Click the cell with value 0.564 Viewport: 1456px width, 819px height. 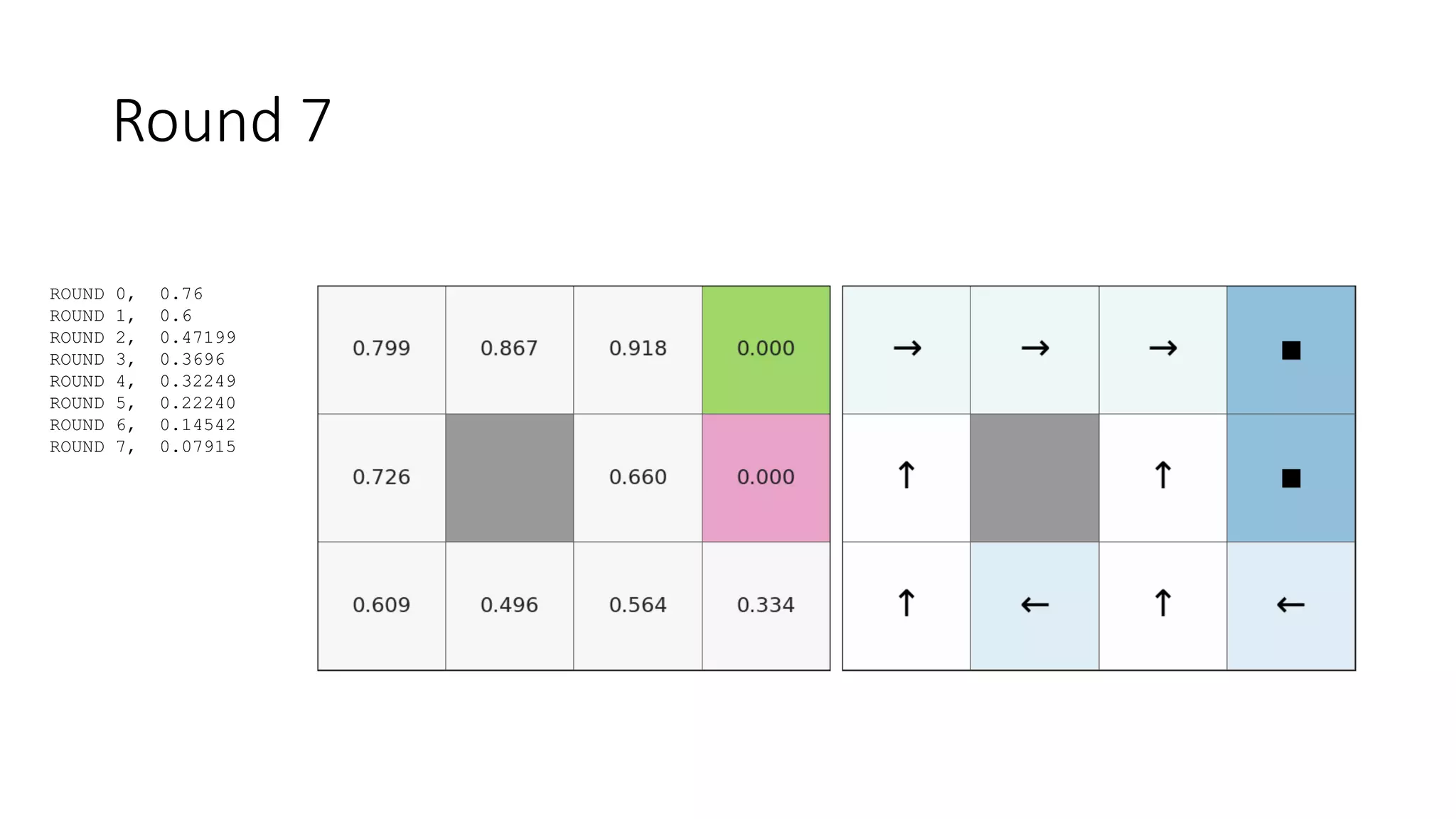coord(638,606)
